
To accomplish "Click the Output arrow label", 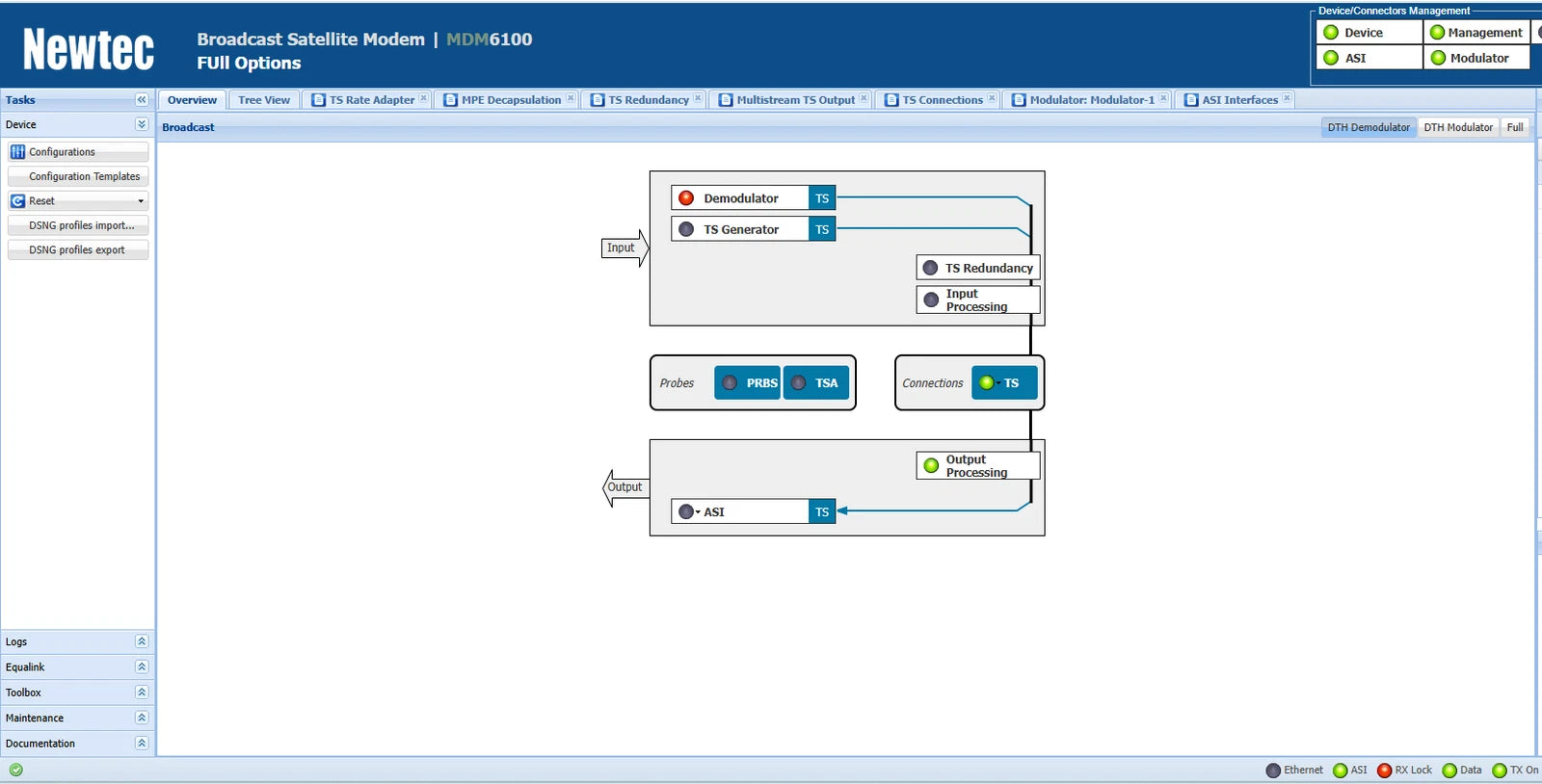I will tap(625, 487).
